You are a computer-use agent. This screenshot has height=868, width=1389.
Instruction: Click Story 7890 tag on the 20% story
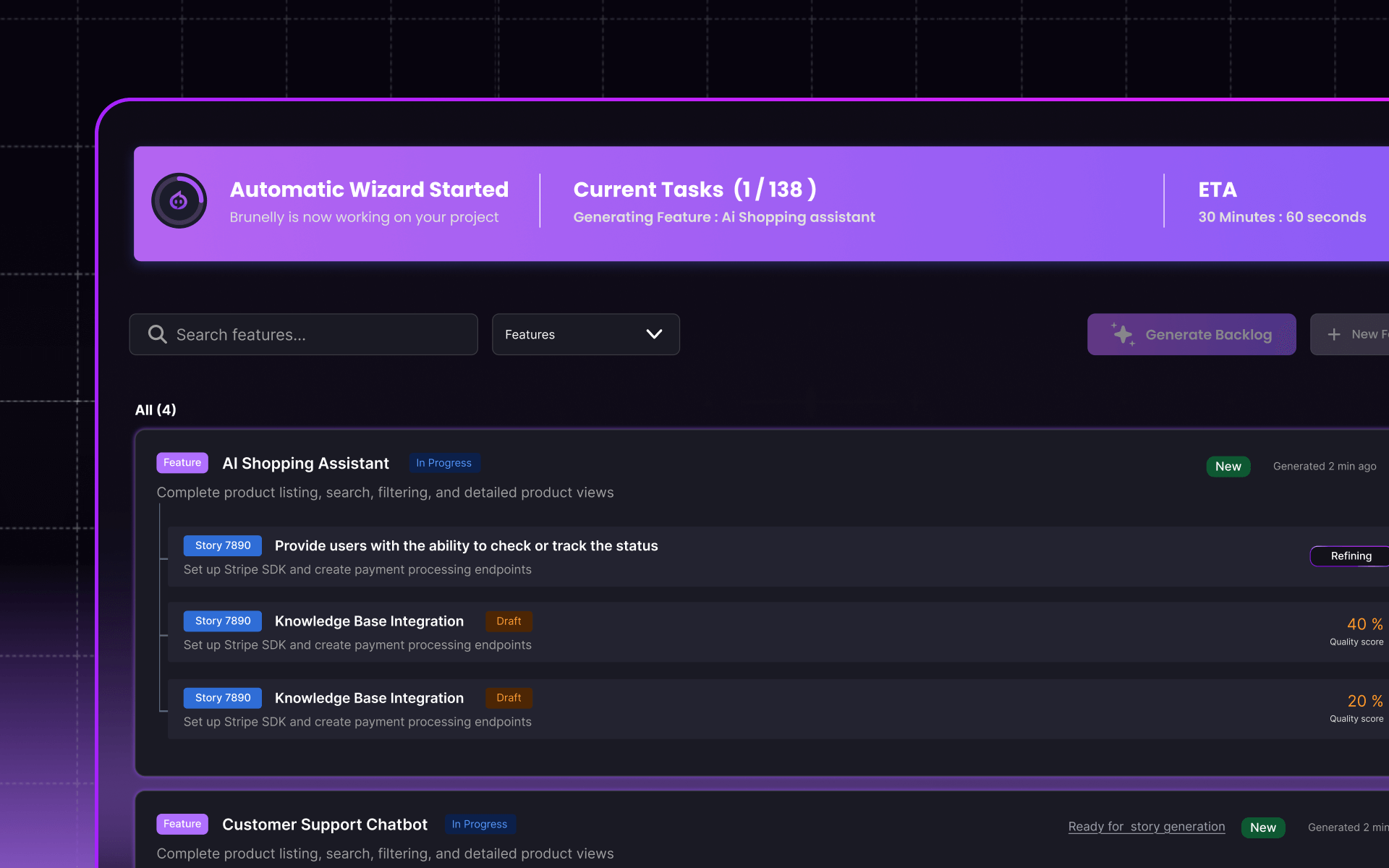223,698
